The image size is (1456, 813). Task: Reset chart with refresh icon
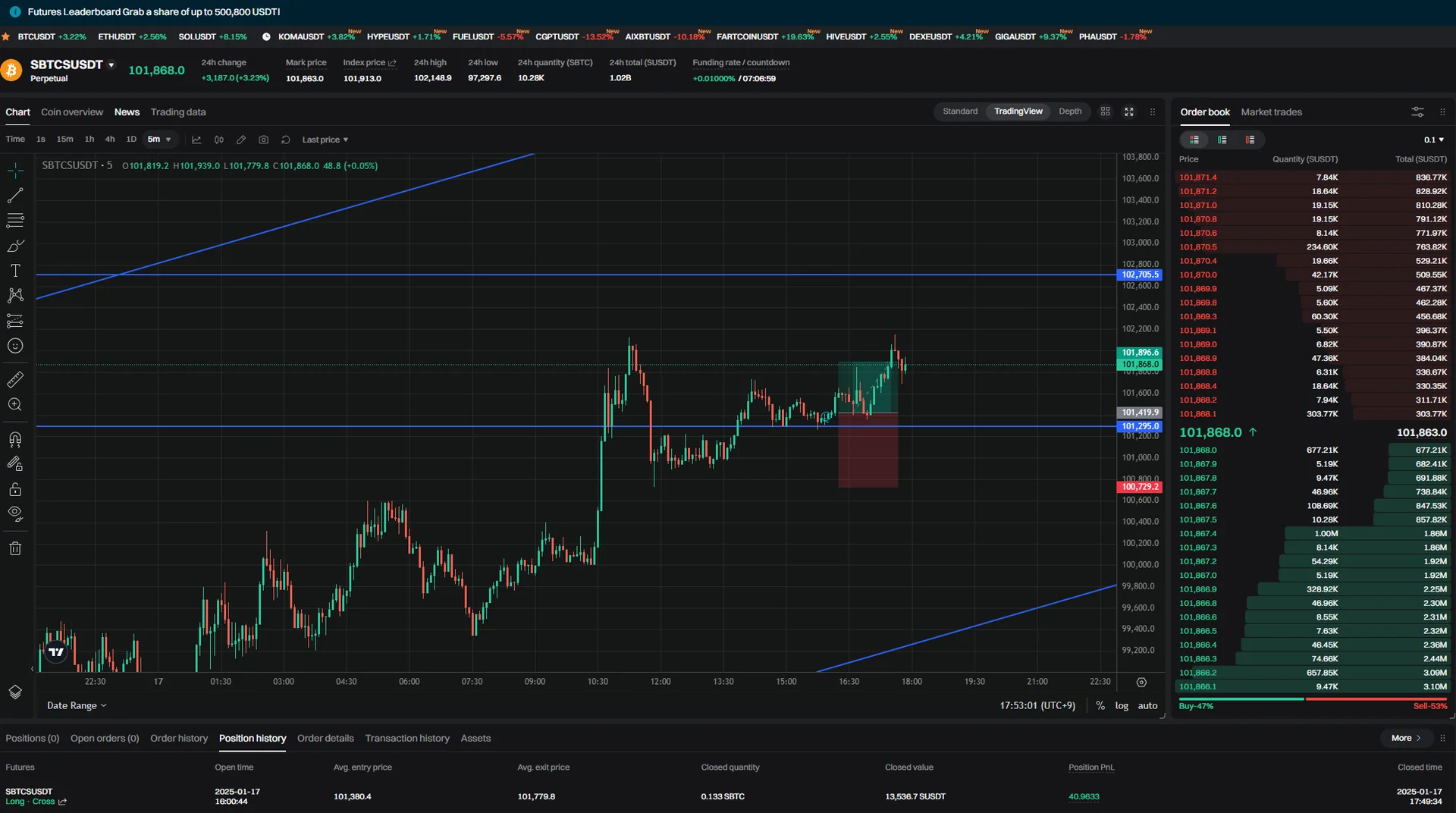286,140
